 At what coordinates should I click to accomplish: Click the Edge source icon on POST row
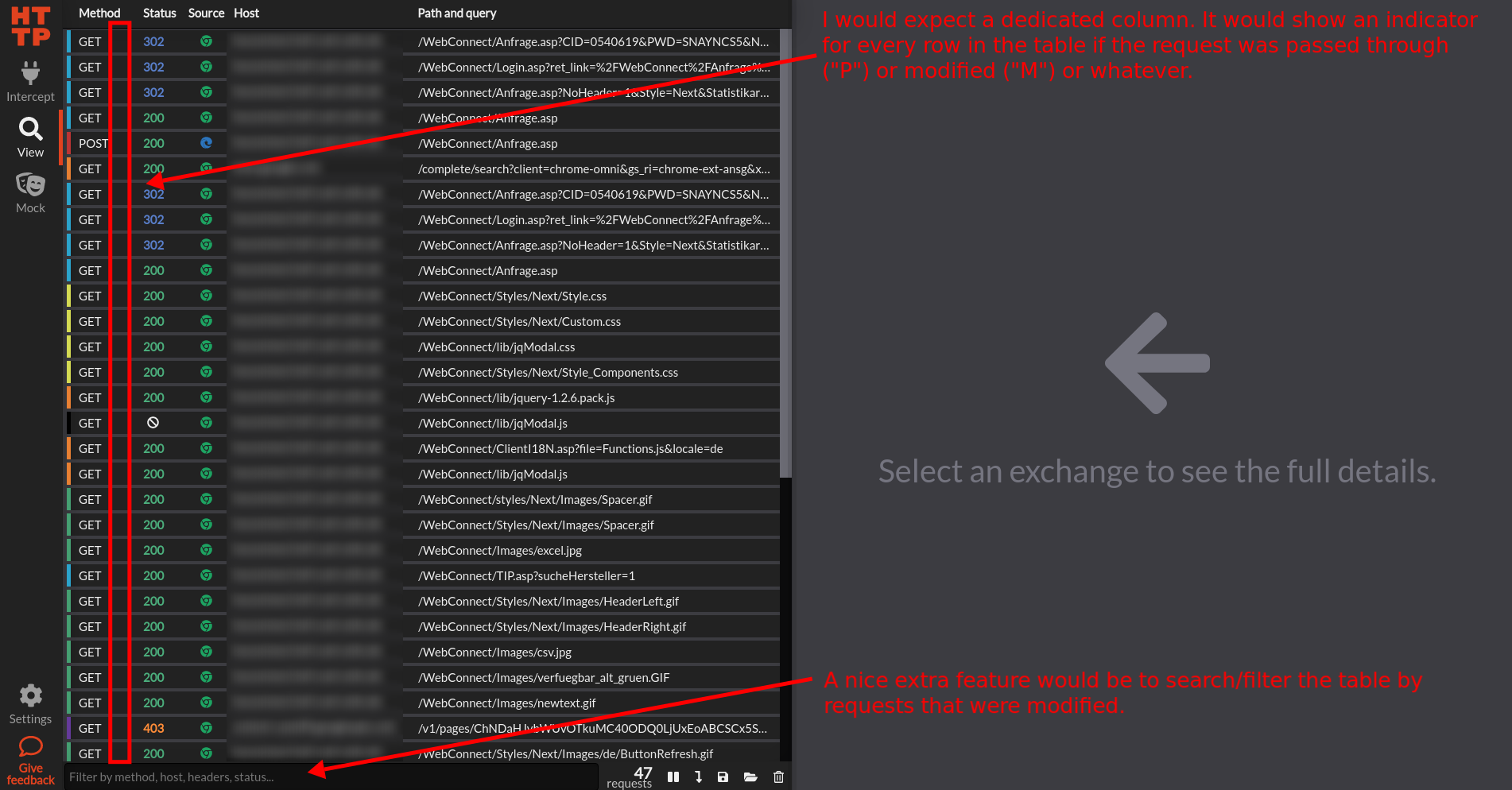[x=206, y=143]
